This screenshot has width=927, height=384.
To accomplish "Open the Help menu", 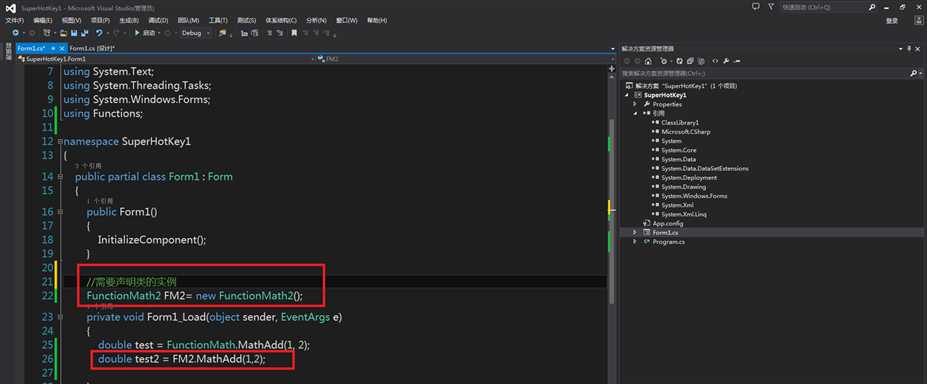I will (x=377, y=20).
